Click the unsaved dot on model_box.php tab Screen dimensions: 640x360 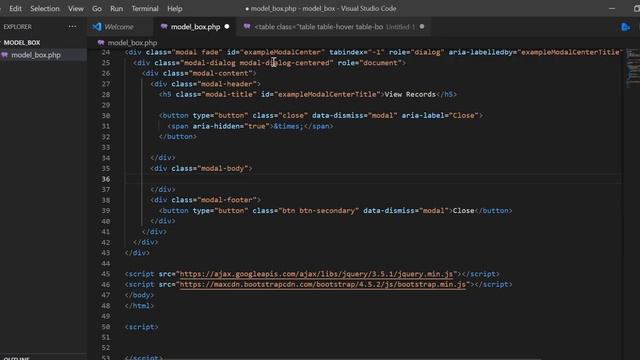[227, 27]
